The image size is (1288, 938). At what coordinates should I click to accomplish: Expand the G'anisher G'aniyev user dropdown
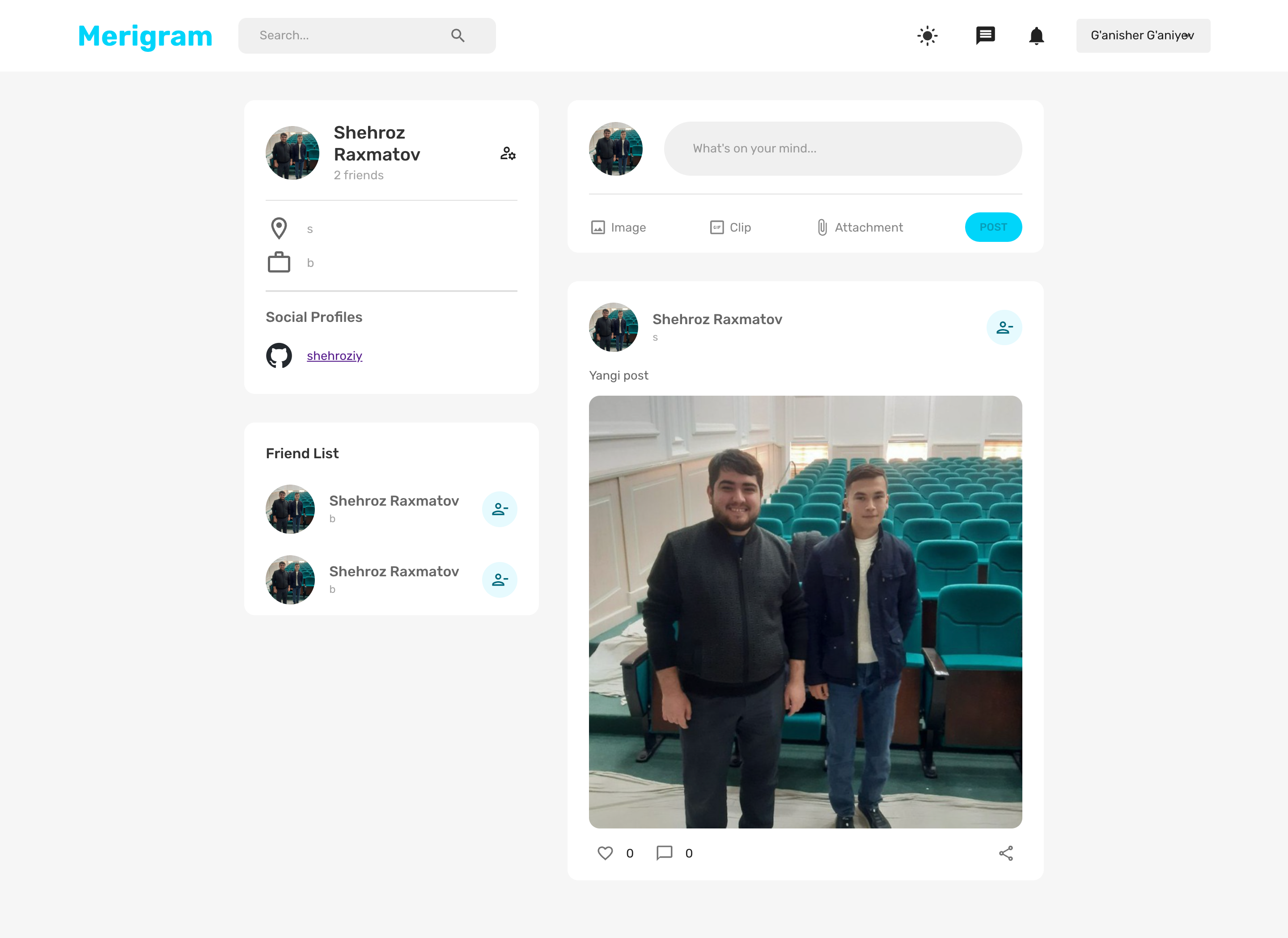coord(1143,36)
